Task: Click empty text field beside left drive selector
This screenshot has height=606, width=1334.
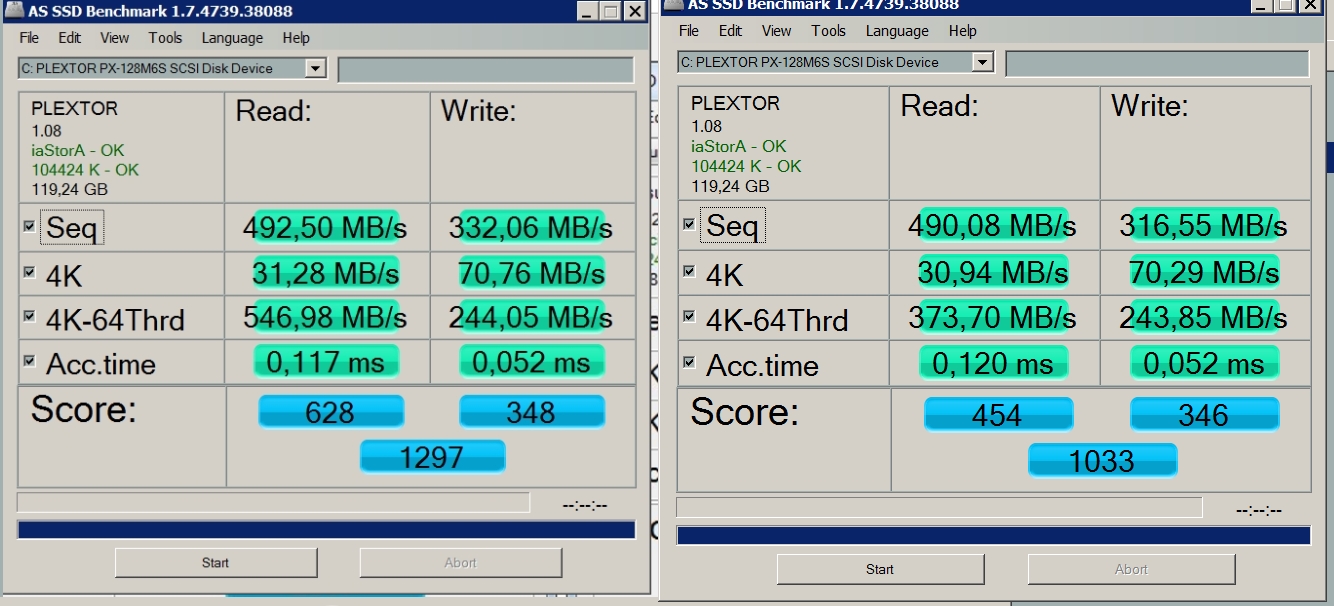Action: pyautogui.click(x=486, y=70)
